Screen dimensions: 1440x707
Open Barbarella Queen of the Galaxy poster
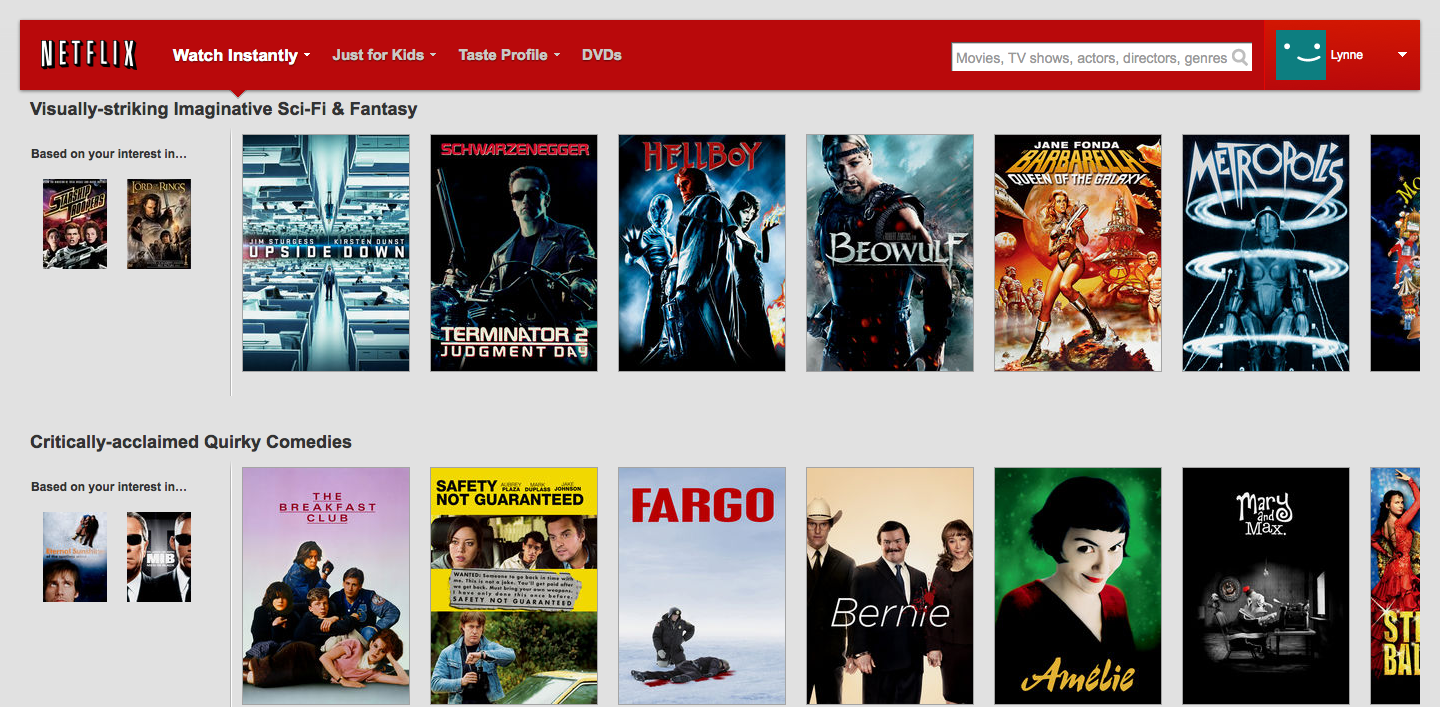(1078, 253)
